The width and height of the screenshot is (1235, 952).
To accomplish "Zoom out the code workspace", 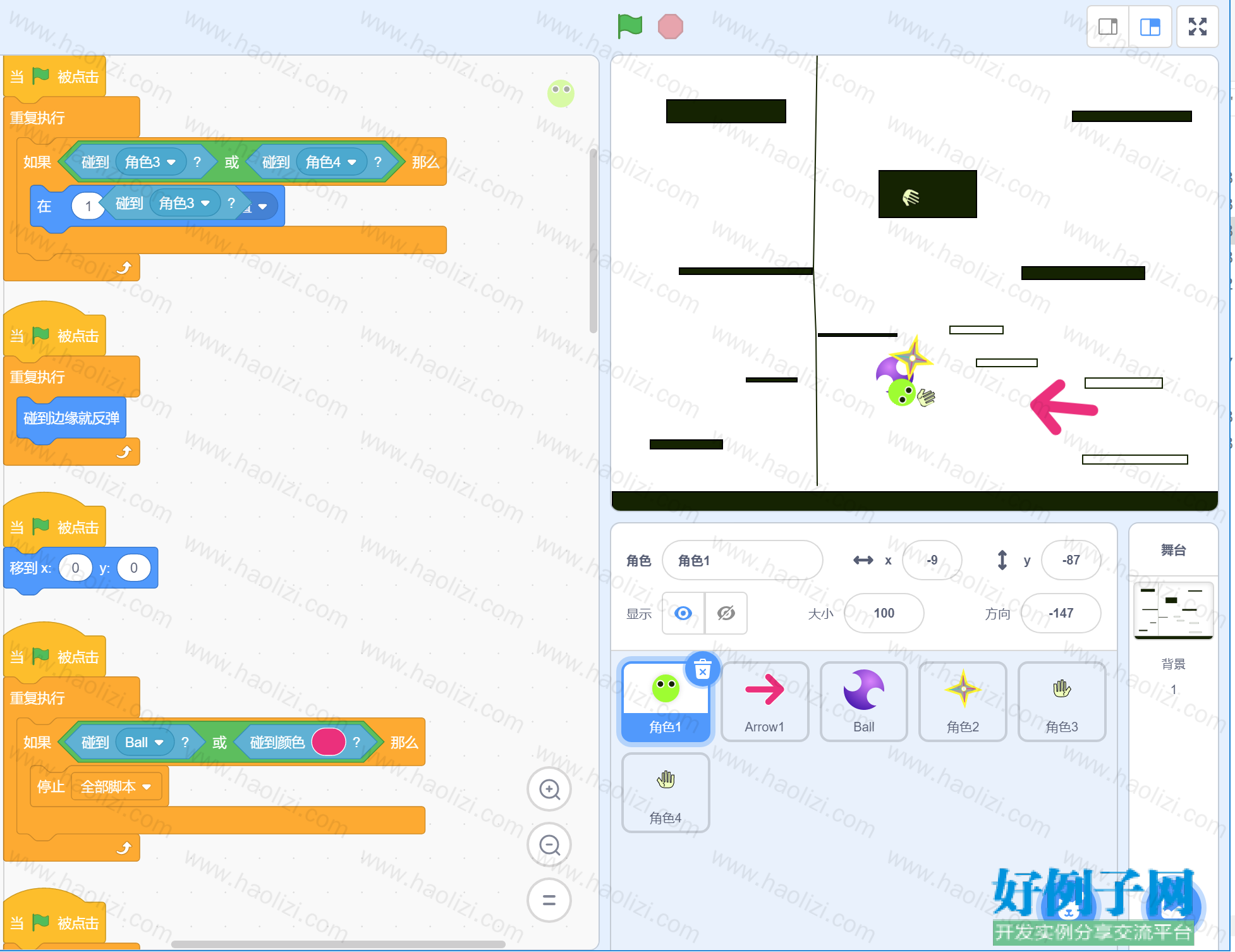I will pos(549,845).
